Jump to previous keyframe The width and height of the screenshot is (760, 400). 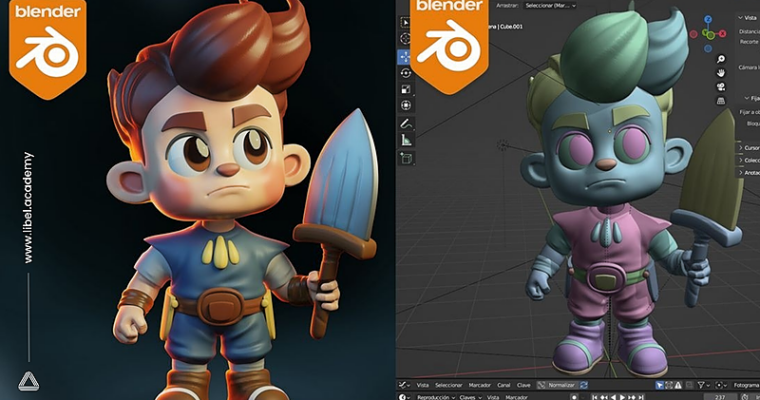[604, 397]
